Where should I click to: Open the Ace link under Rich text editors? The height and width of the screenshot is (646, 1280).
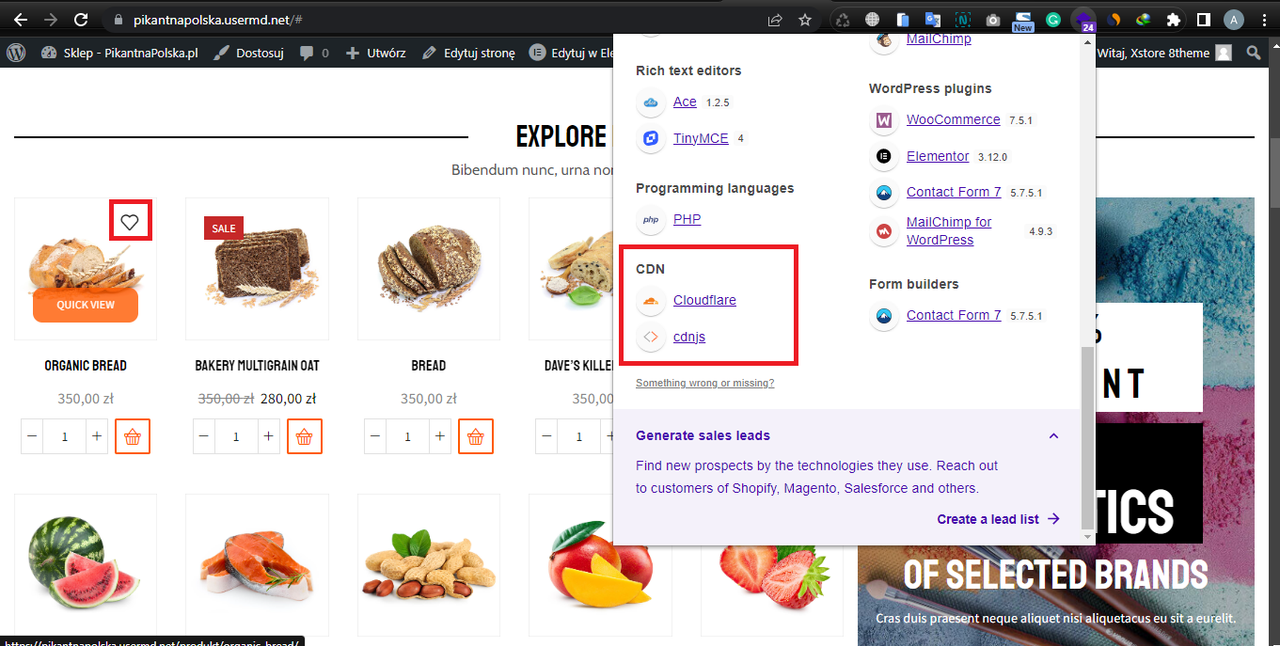click(685, 102)
